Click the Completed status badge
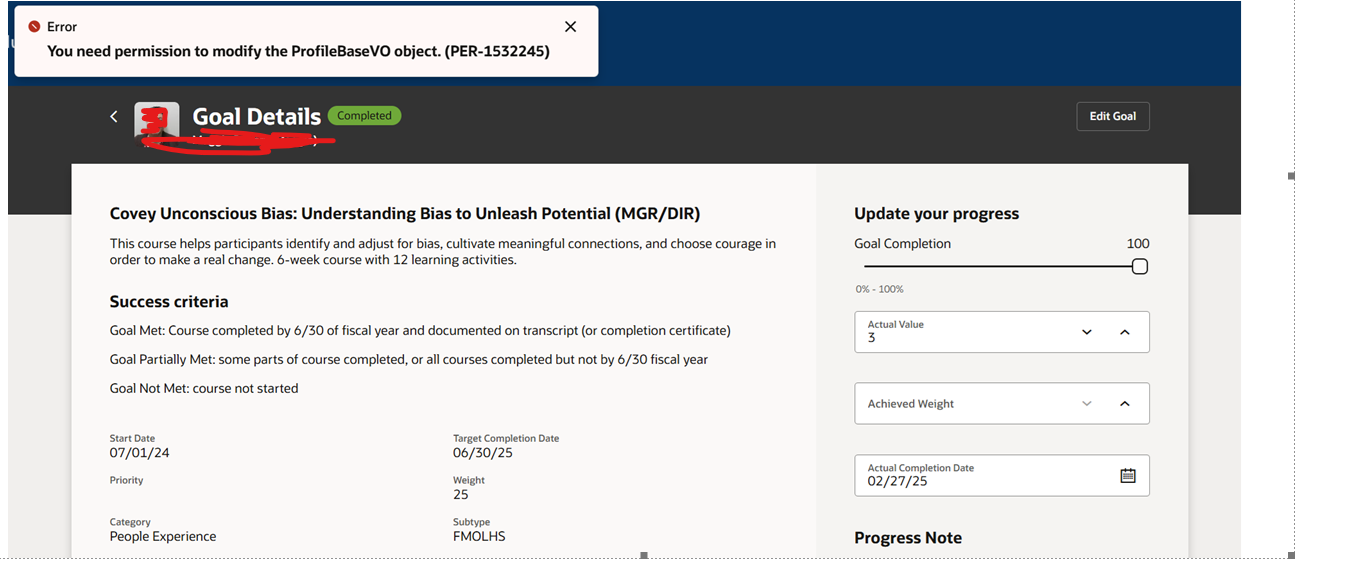Screen dimensions: 1352x565 pyautogui.click(x=364, y=116)
